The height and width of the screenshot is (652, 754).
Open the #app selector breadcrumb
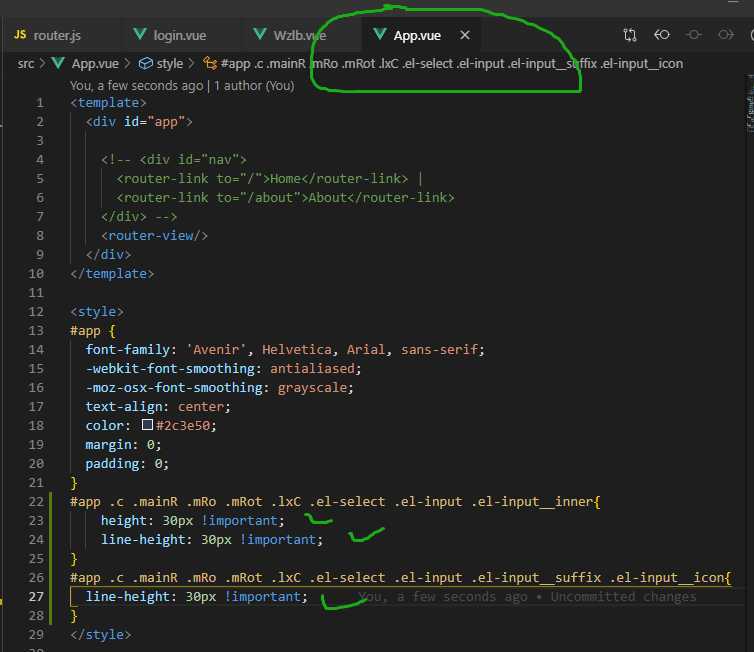(452, 63)
